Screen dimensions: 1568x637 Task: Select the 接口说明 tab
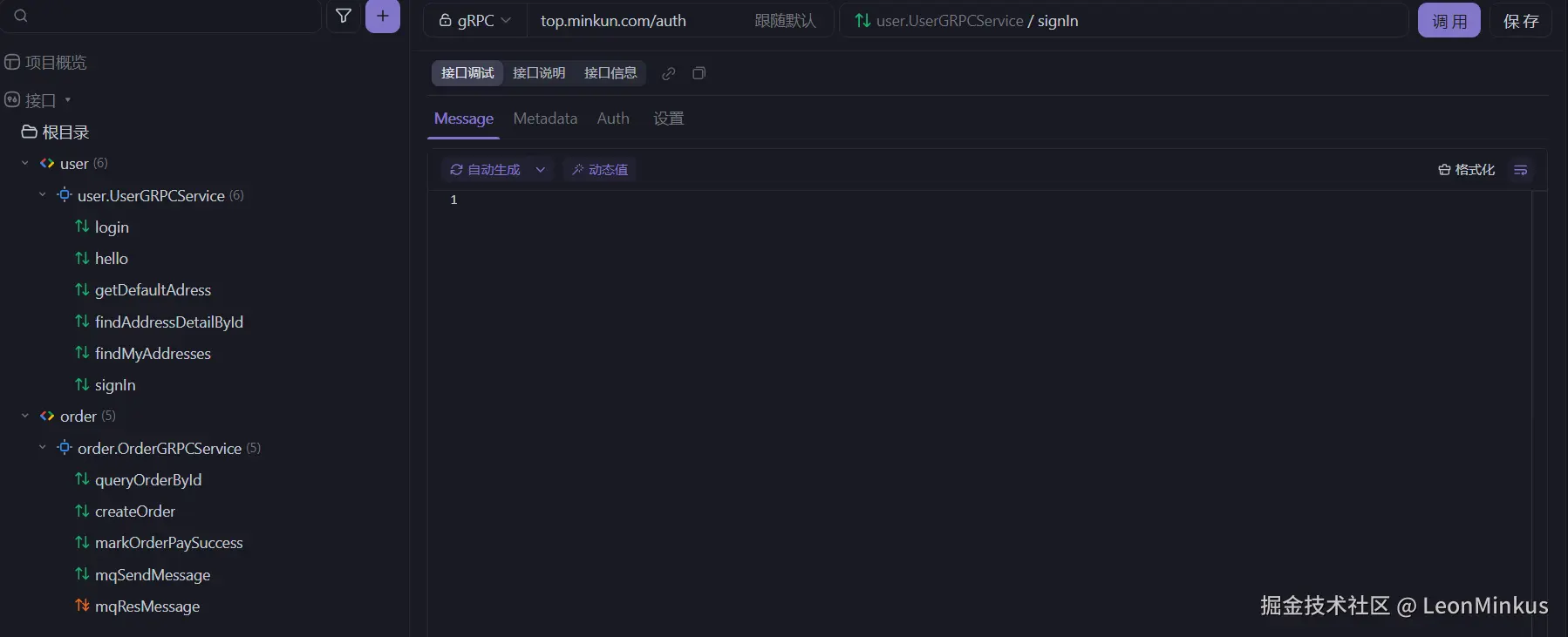click(539, 73)
